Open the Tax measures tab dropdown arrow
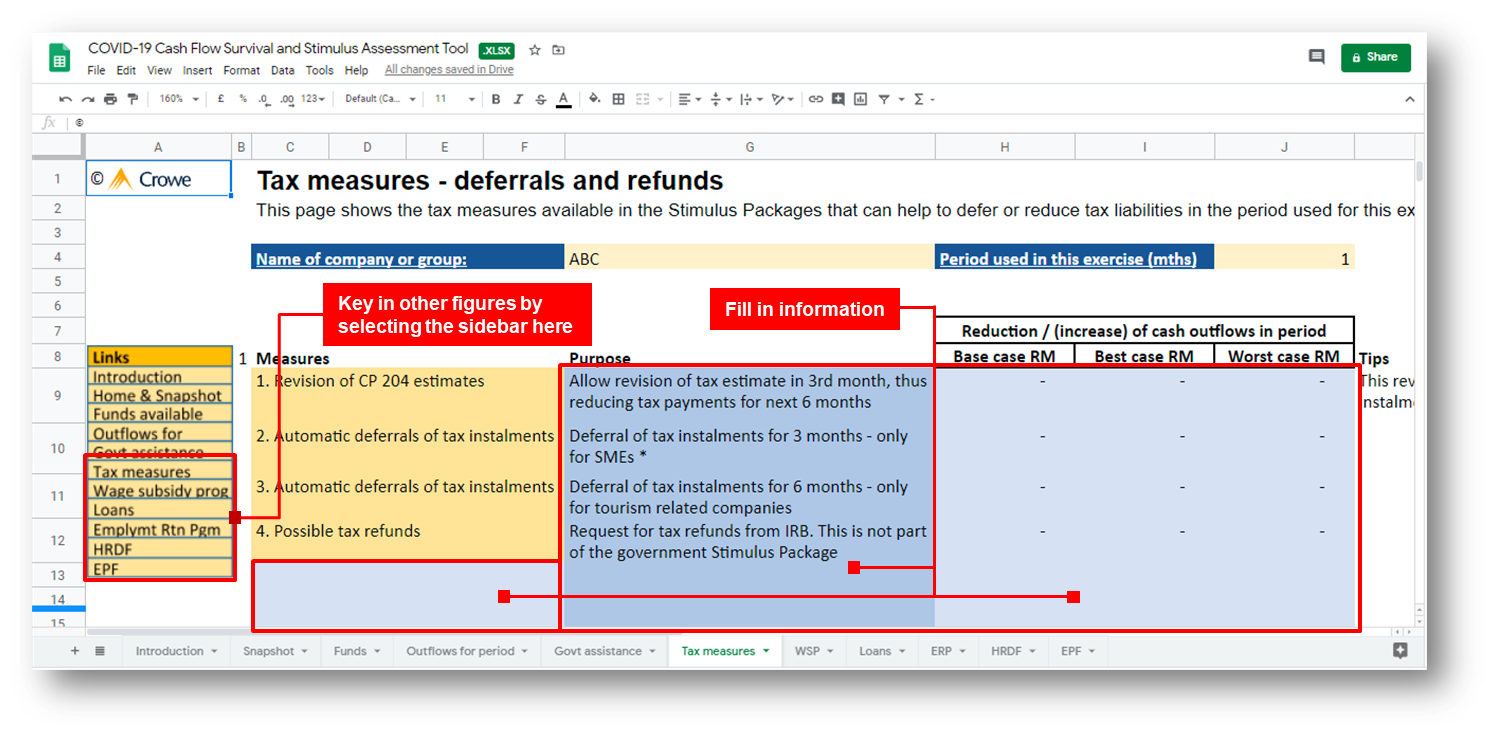Image resolution: width=1492 pixels, height=735 pixels. (766, 651)
